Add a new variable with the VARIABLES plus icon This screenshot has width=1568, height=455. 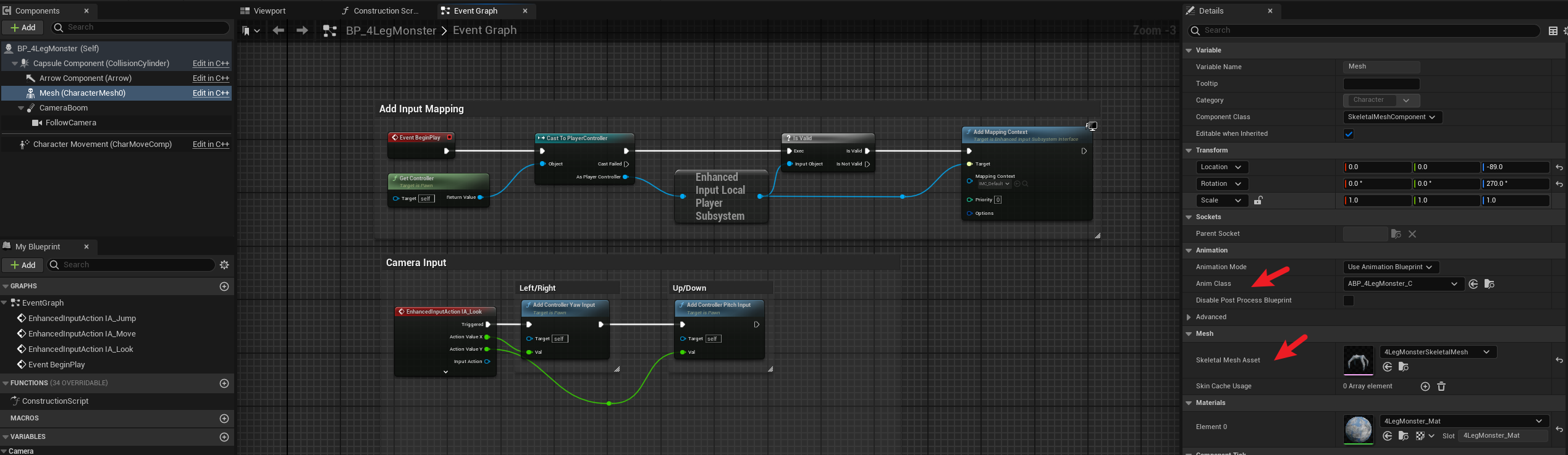224,437
